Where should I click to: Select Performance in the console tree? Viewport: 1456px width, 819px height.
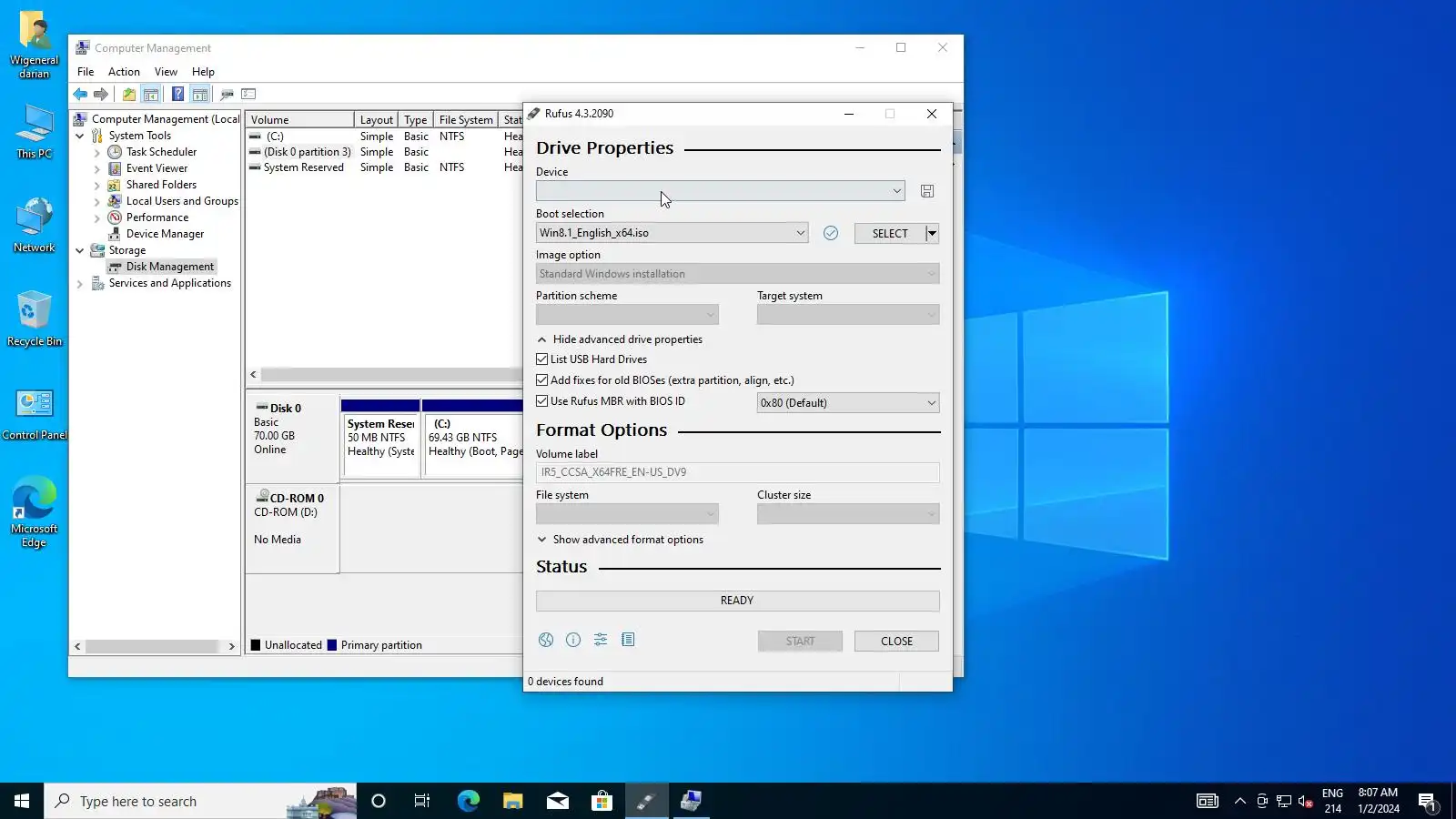157,217
